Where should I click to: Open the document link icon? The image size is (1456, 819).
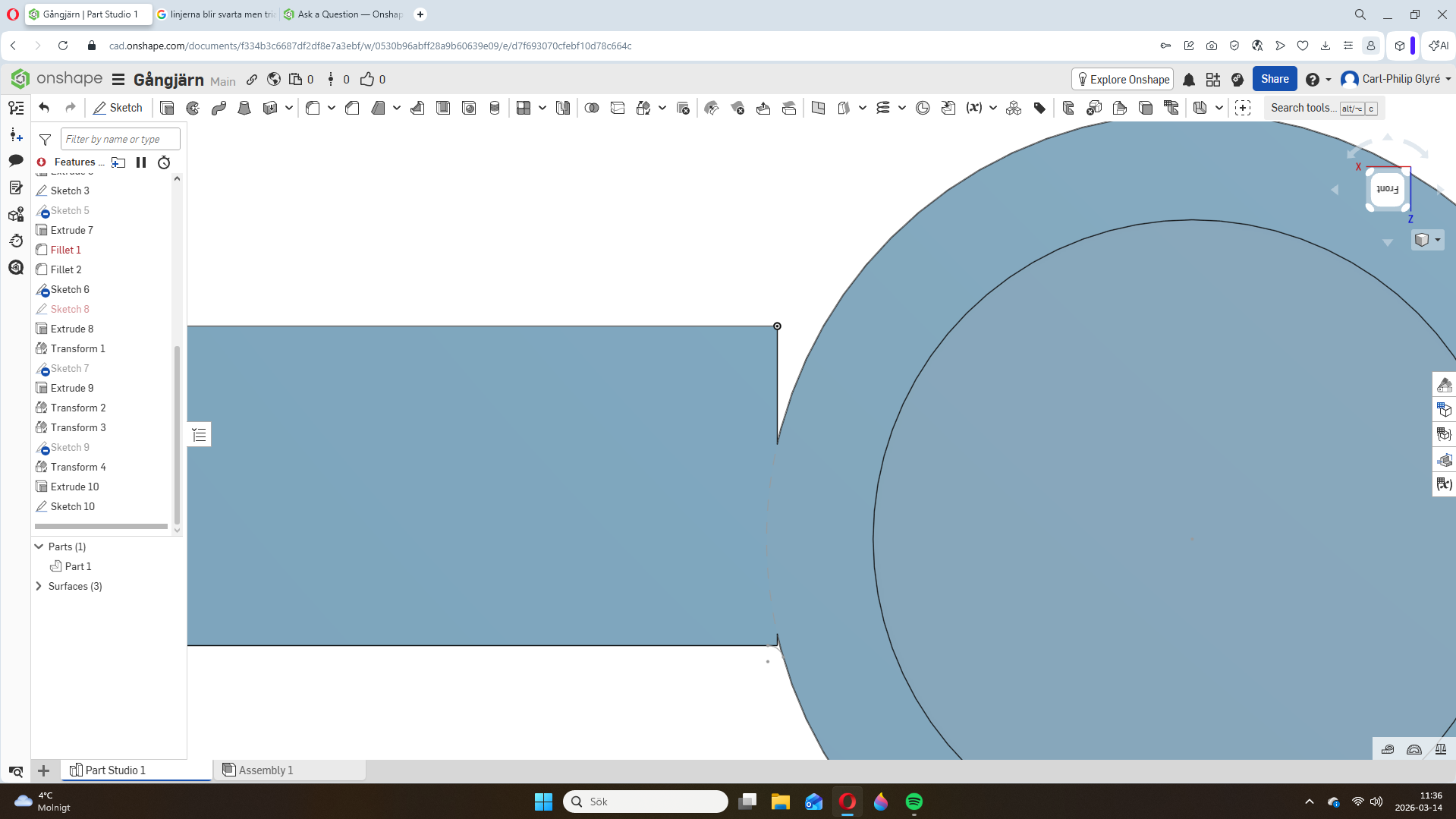point(252,80)
